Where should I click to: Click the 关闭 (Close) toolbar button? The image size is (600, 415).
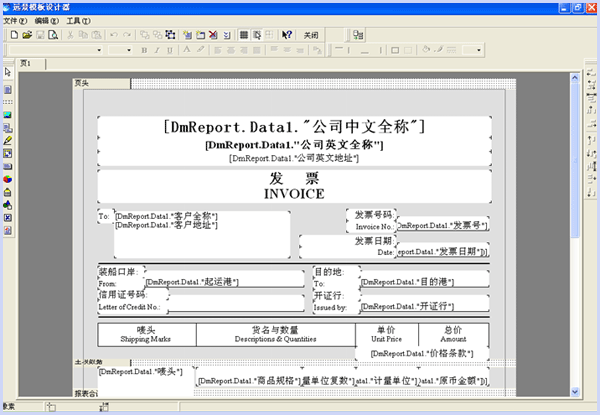[311, 35]
